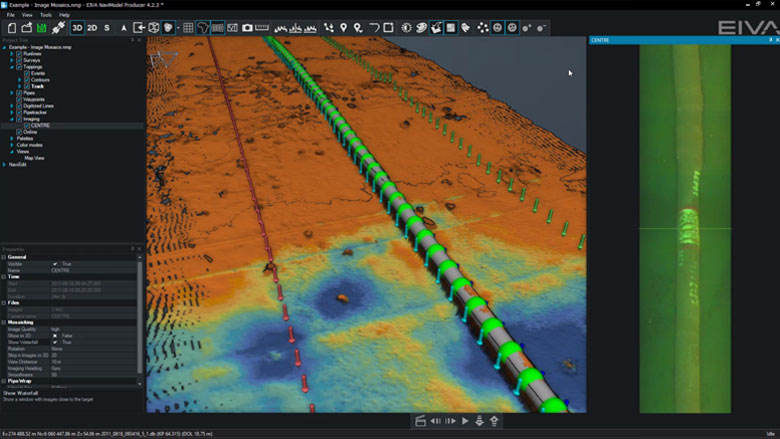Screen dimensions: 780x439
Task: Select the Map View tree item
Action: click(x=34, y=158)
